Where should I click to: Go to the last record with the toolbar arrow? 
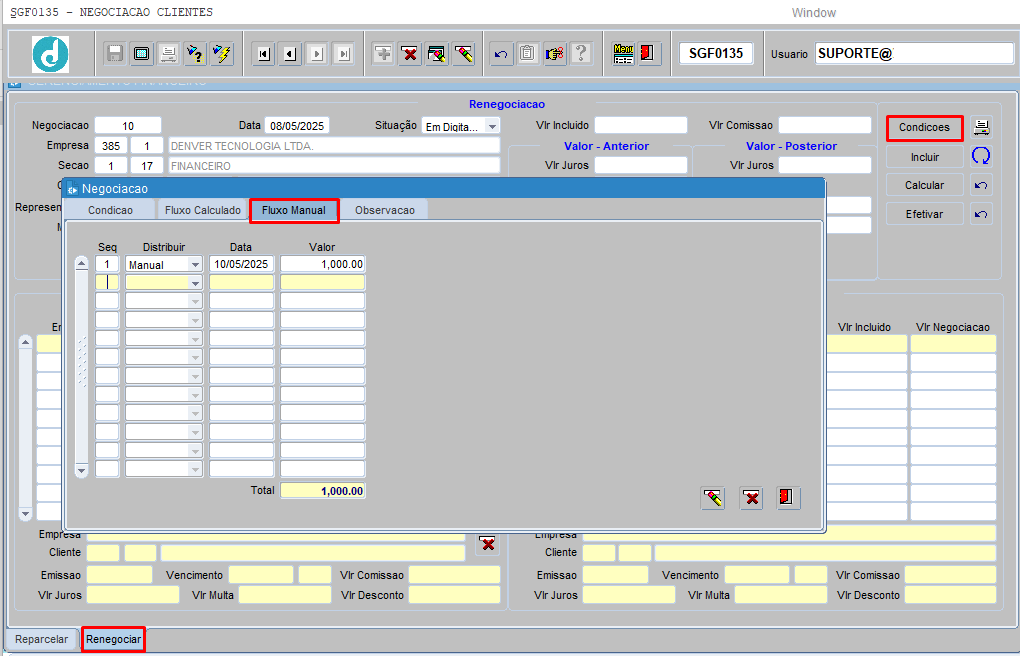pos(343,54)
